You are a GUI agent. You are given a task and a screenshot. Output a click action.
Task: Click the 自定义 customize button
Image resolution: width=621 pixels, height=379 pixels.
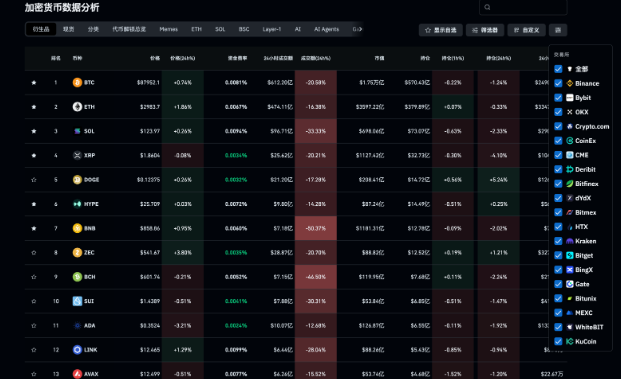[526, 30]
